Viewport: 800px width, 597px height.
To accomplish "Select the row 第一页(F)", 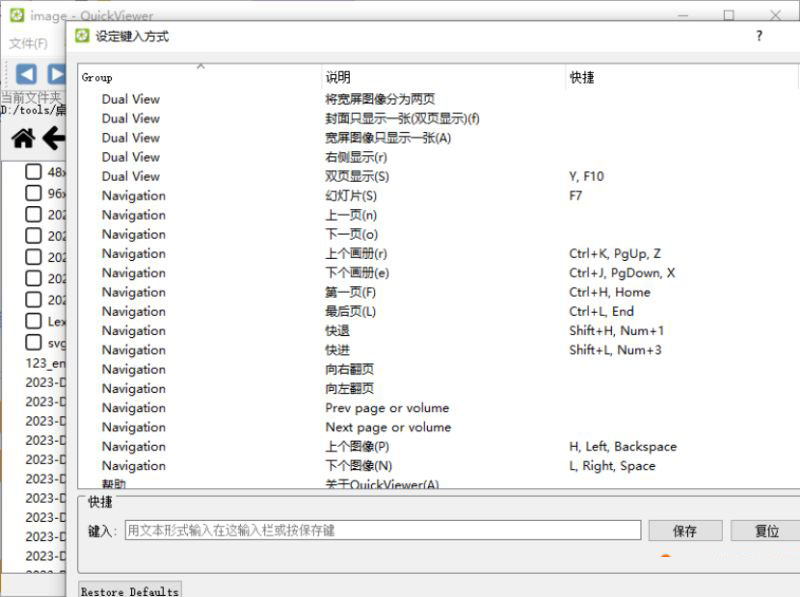I will point(439,292).
